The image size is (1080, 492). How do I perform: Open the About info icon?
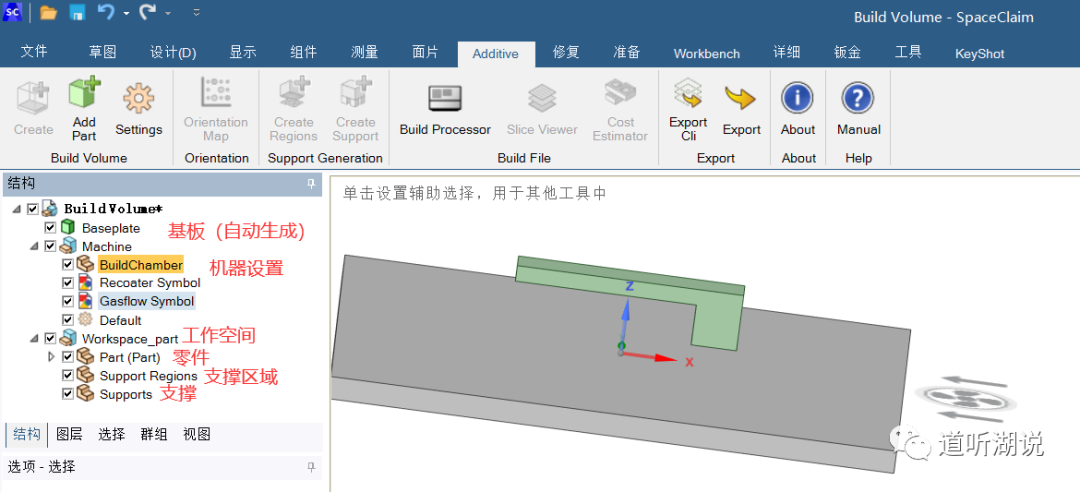pyautogui.click(x=798, y=99)
